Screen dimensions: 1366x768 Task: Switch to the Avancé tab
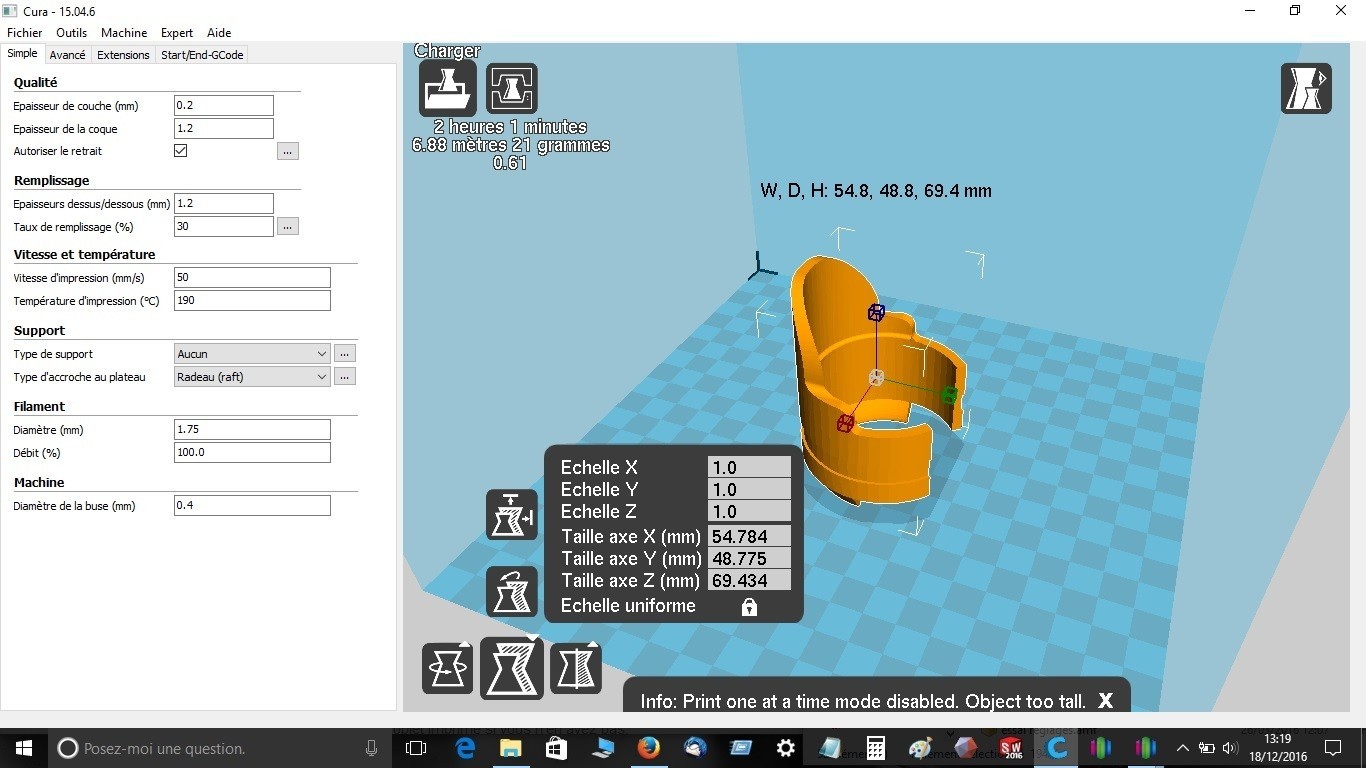(67, 55)
